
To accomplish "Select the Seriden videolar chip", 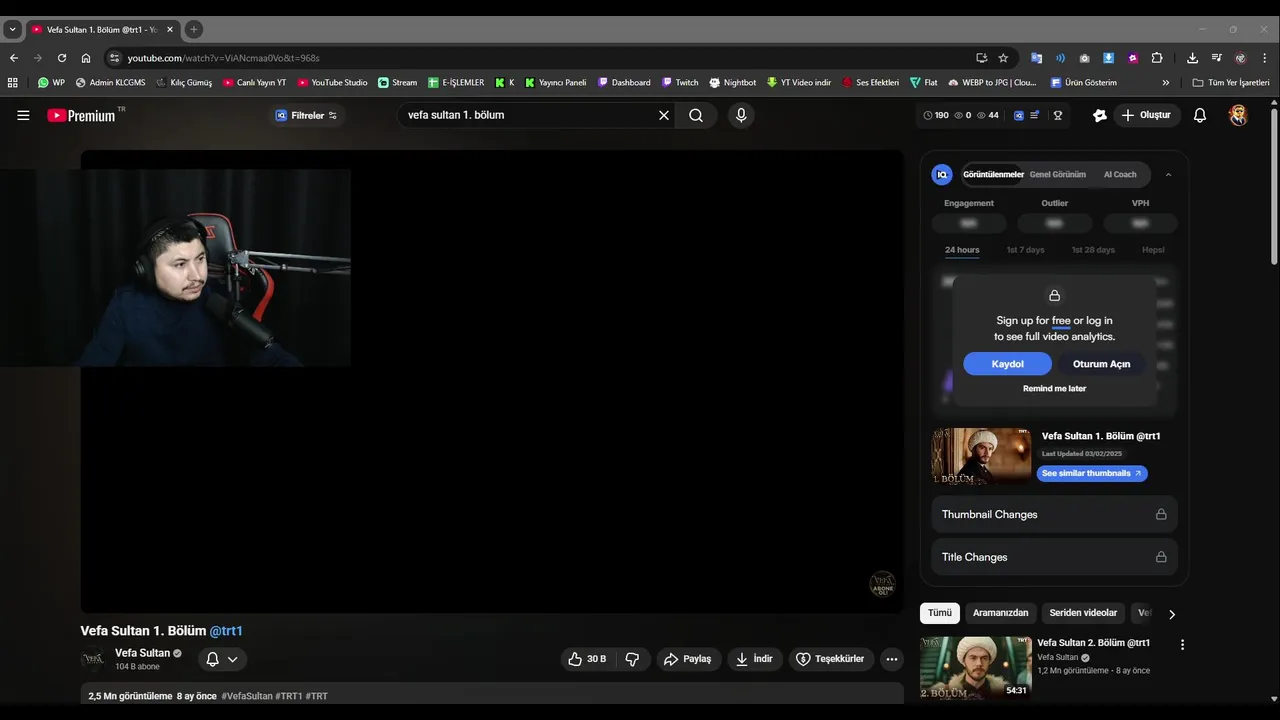I will point(1083,613).
